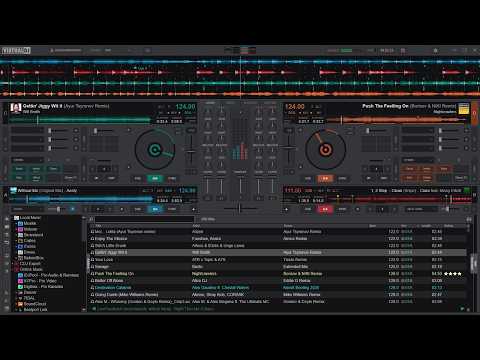
Task: Open second effect slot dropdown on deck 1
Action: tap(28, 139)
